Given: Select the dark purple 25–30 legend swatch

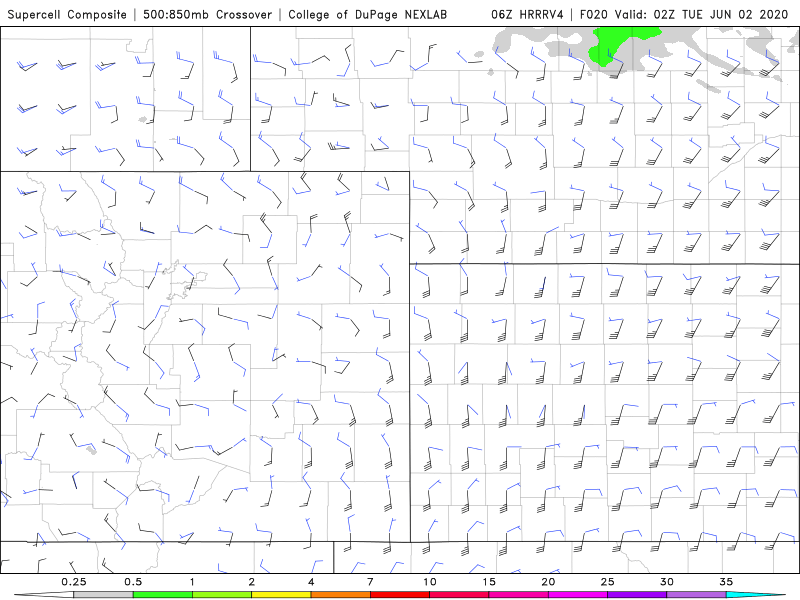Looking at the screenshot, I should [637, 595].
